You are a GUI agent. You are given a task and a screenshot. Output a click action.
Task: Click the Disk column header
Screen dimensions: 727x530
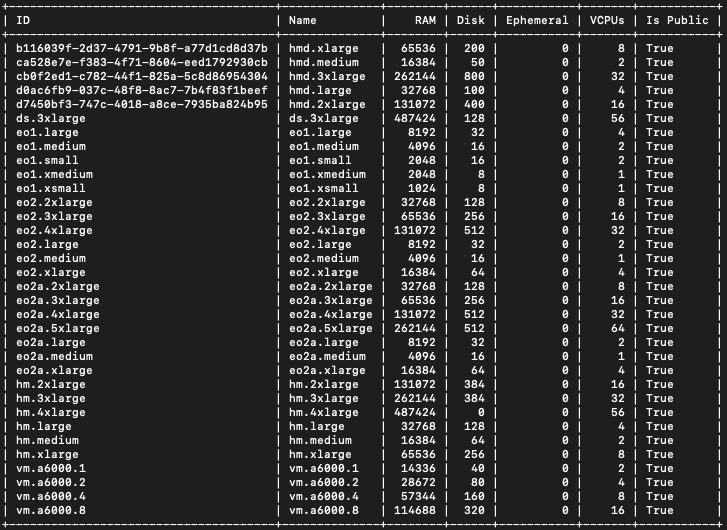pos(470,20)
